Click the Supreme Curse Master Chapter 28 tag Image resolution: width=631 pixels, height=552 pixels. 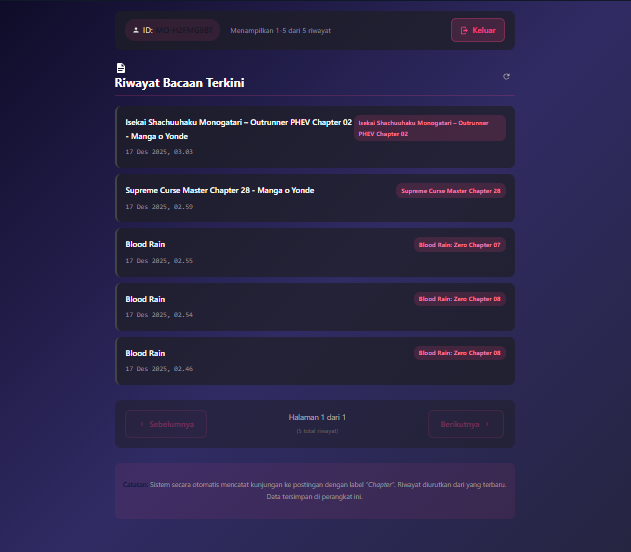tap(450, 190)
